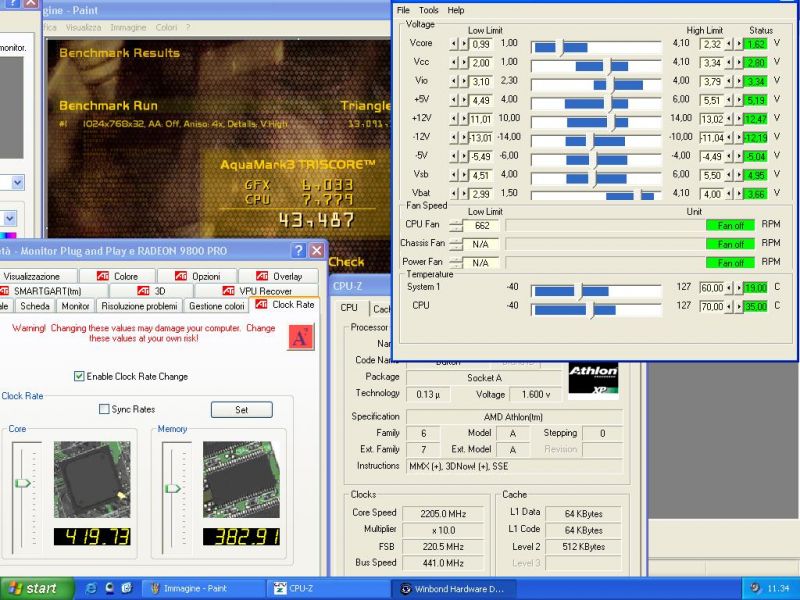Increase the Vio low limit

[464, 82]
